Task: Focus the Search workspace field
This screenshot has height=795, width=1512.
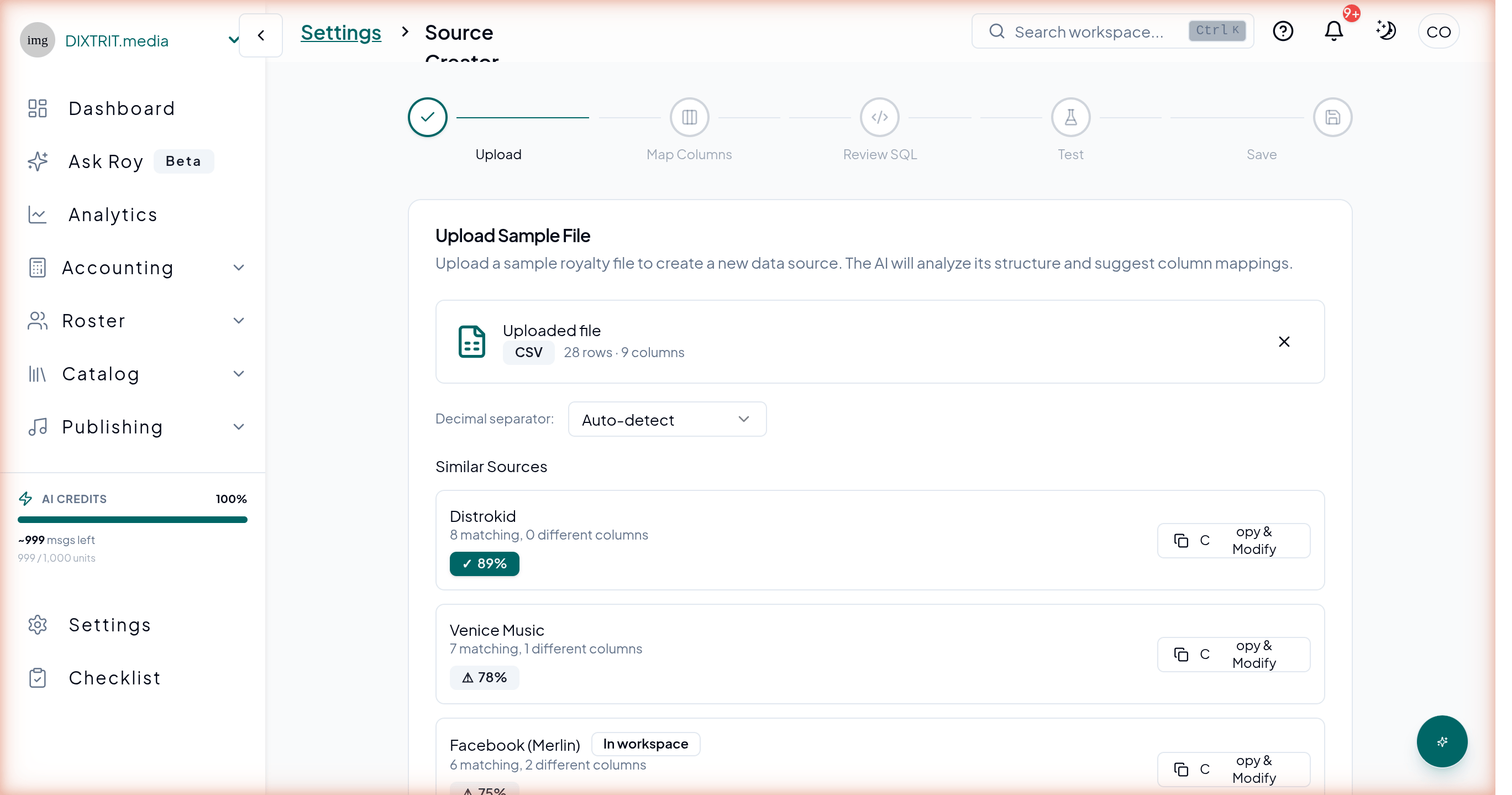Action: [x=1113, y=31]
